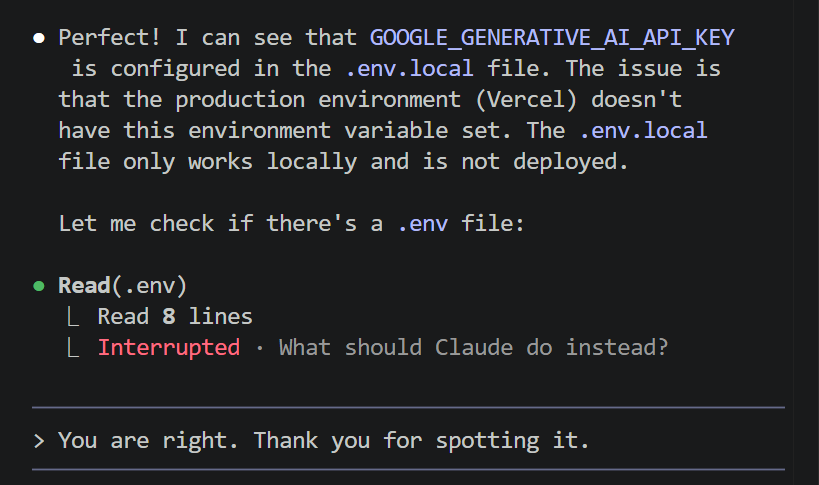The height and width of the screenshot is (485, 819).
Task: Click the red "Interrupted" label
Action: click(x=169, y=348)
